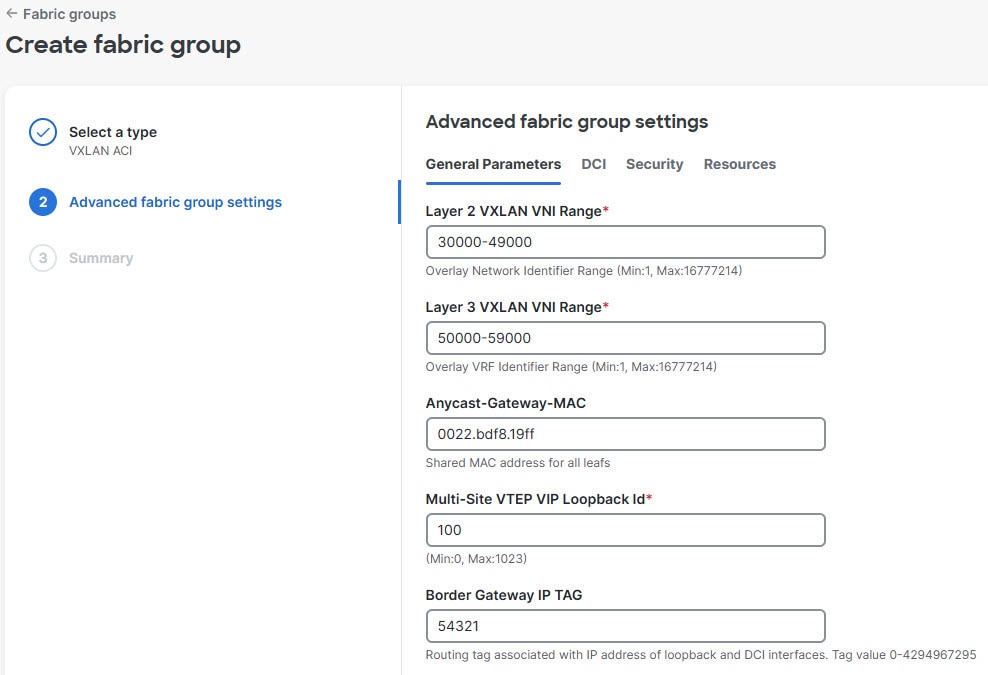
Task: Open the Security tab
Action: [655, 164]
